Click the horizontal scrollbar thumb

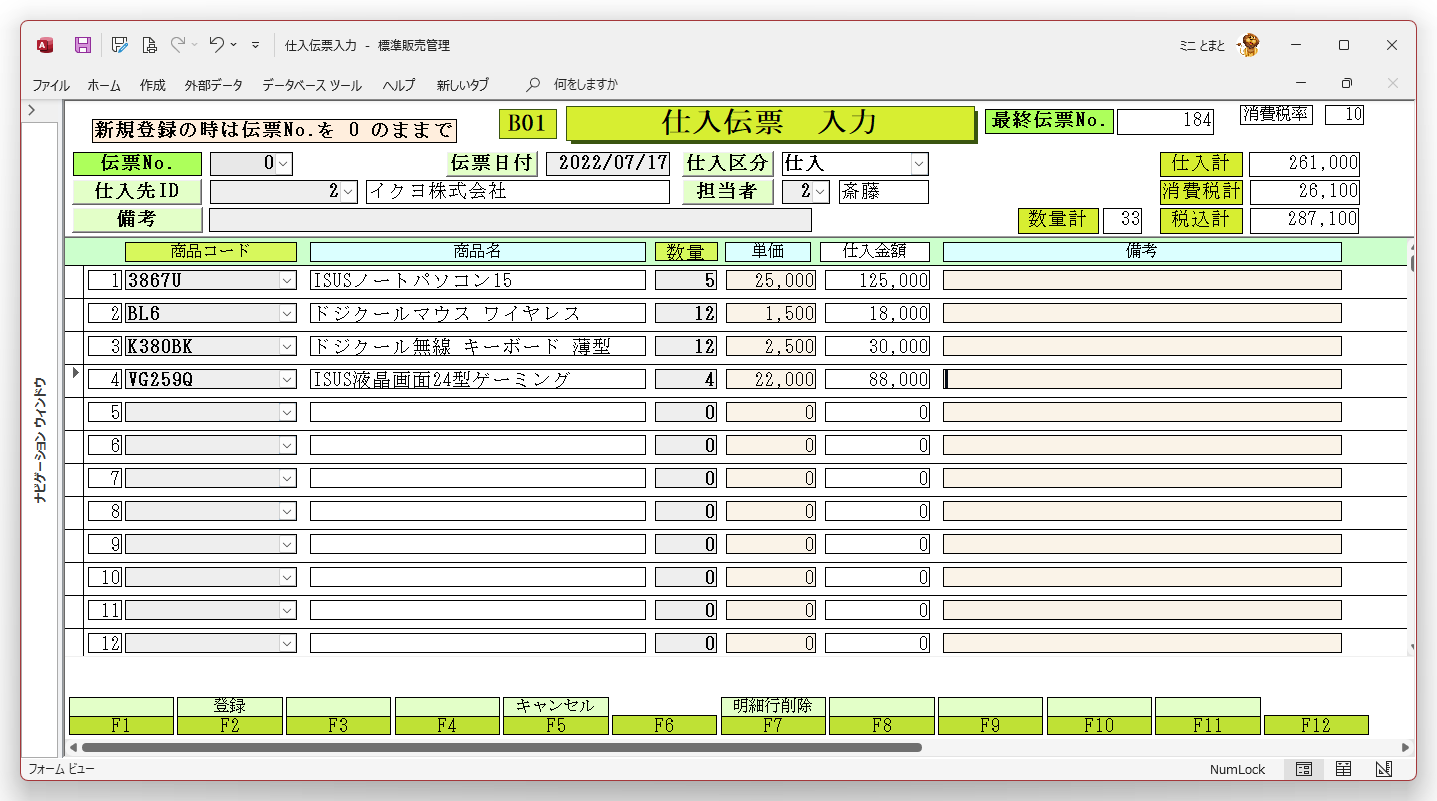501,747
